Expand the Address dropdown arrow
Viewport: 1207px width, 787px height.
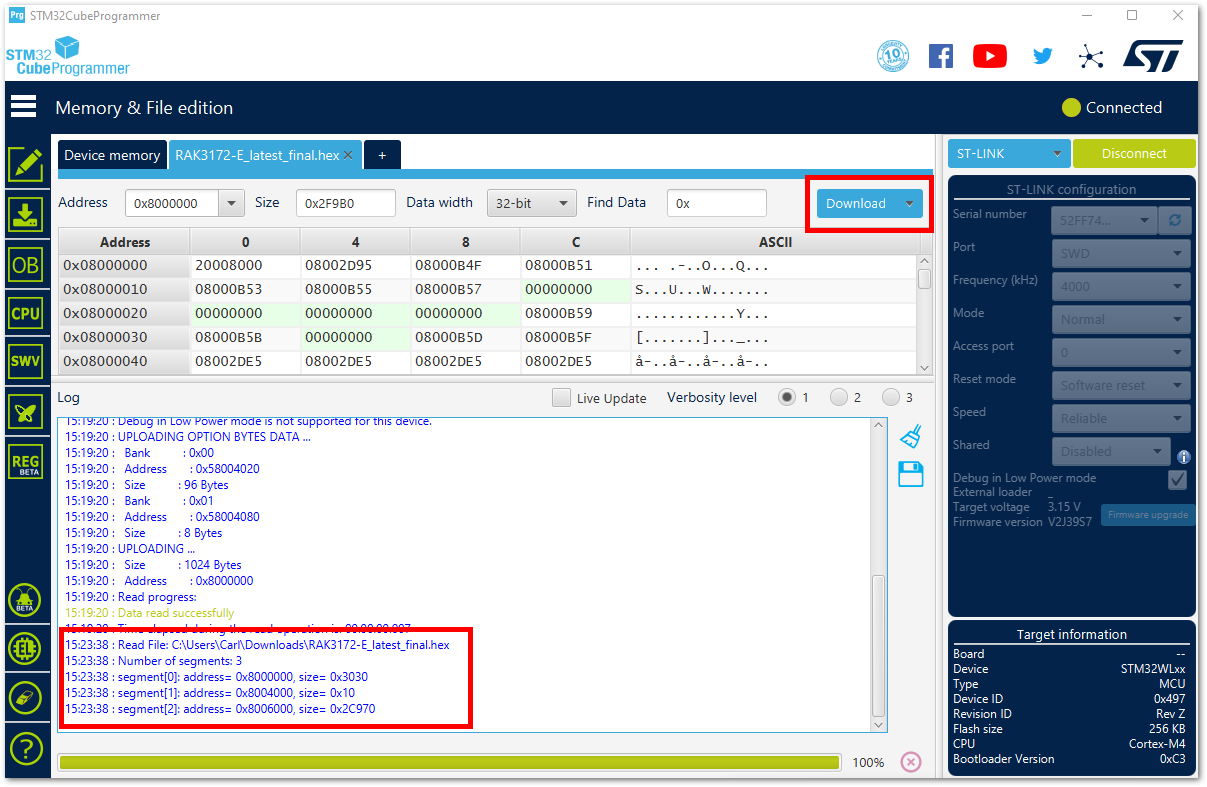pyautogui.click(x=232, y=203)
